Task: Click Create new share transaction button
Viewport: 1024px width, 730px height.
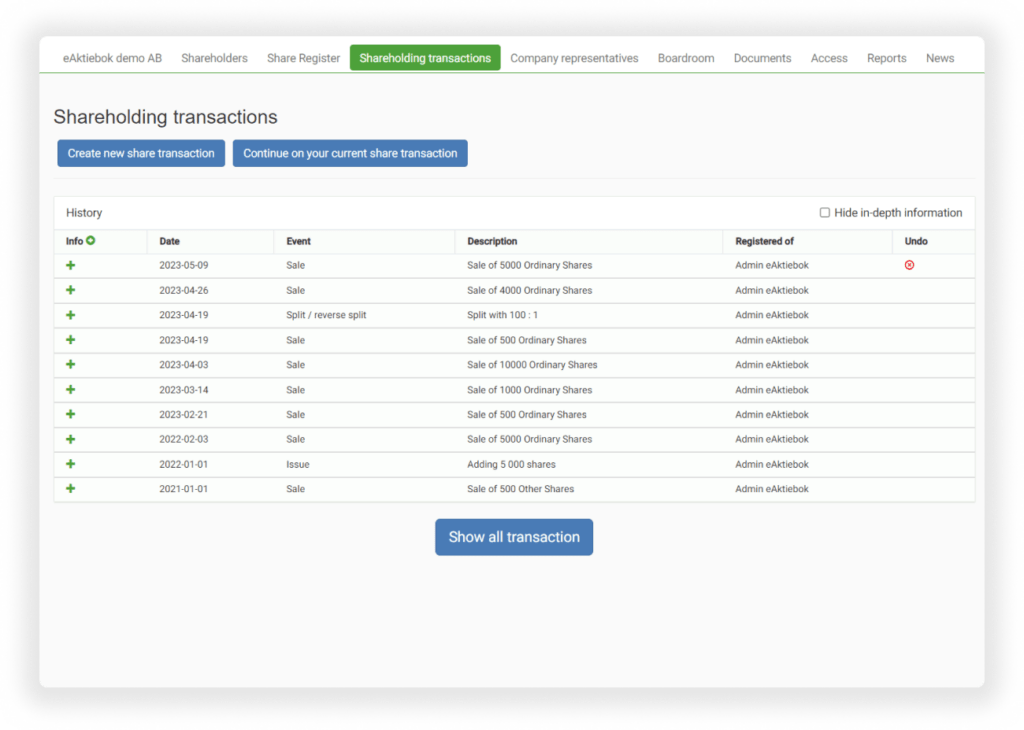Action: tap(141, 153)
